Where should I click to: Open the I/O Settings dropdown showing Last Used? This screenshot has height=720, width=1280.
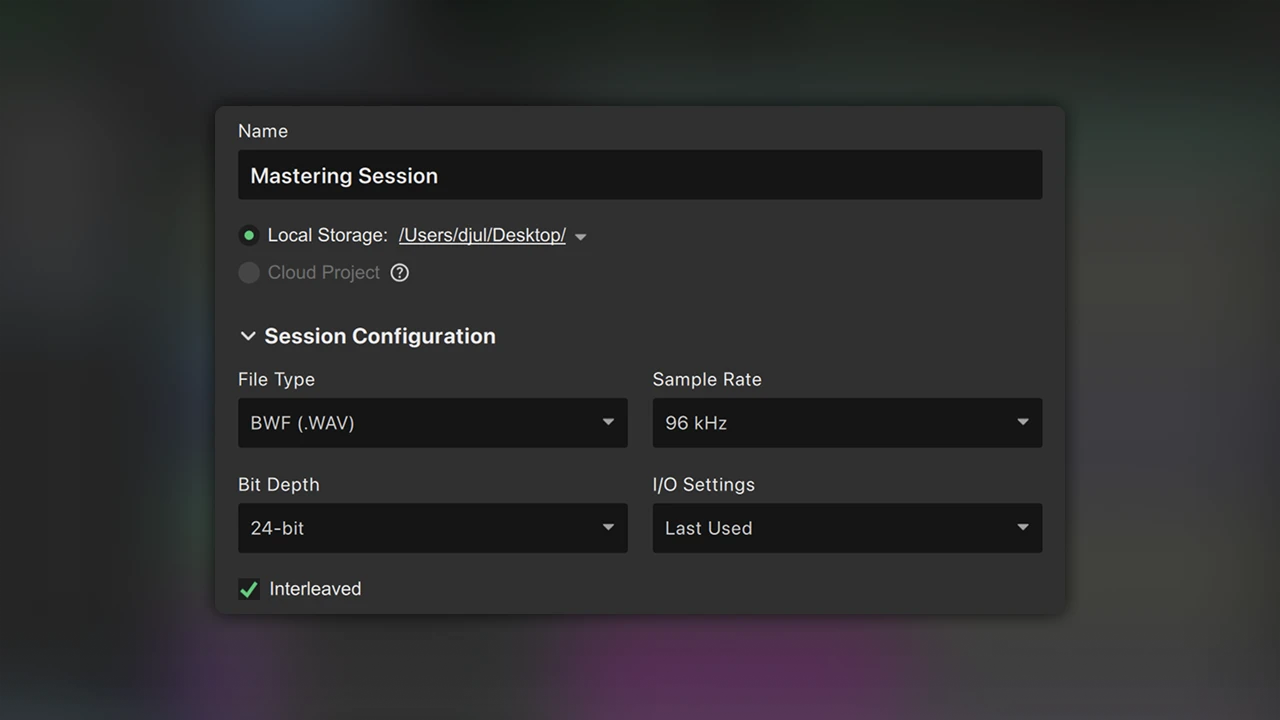pyautogui.click(x=848, y=528)
